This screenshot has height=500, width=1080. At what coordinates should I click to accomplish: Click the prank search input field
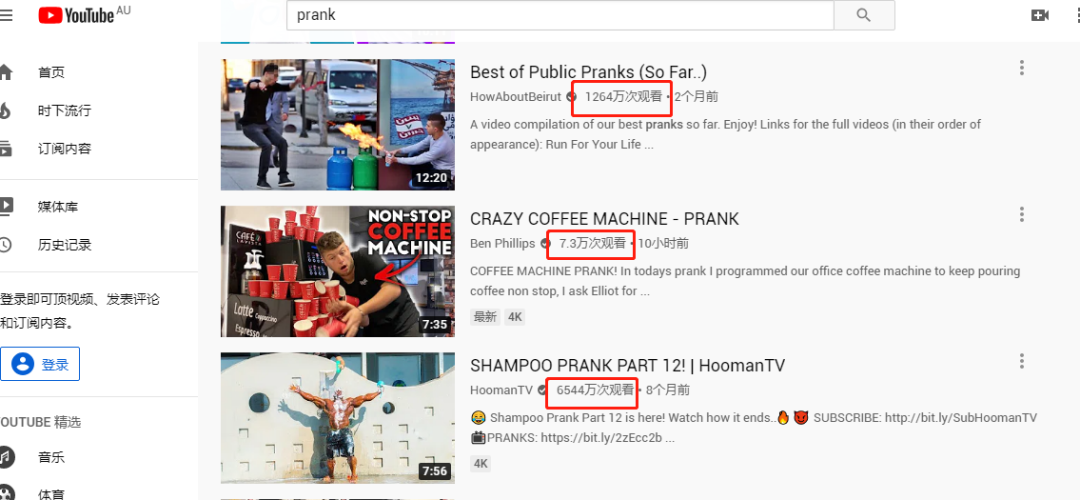(560, 15)
